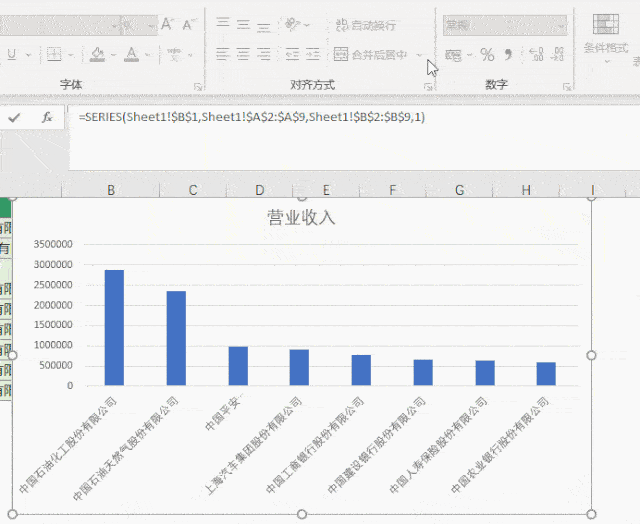Click the Enter checkmark in formula bar
The image size is (640, 524).
[x=14, y=117]
